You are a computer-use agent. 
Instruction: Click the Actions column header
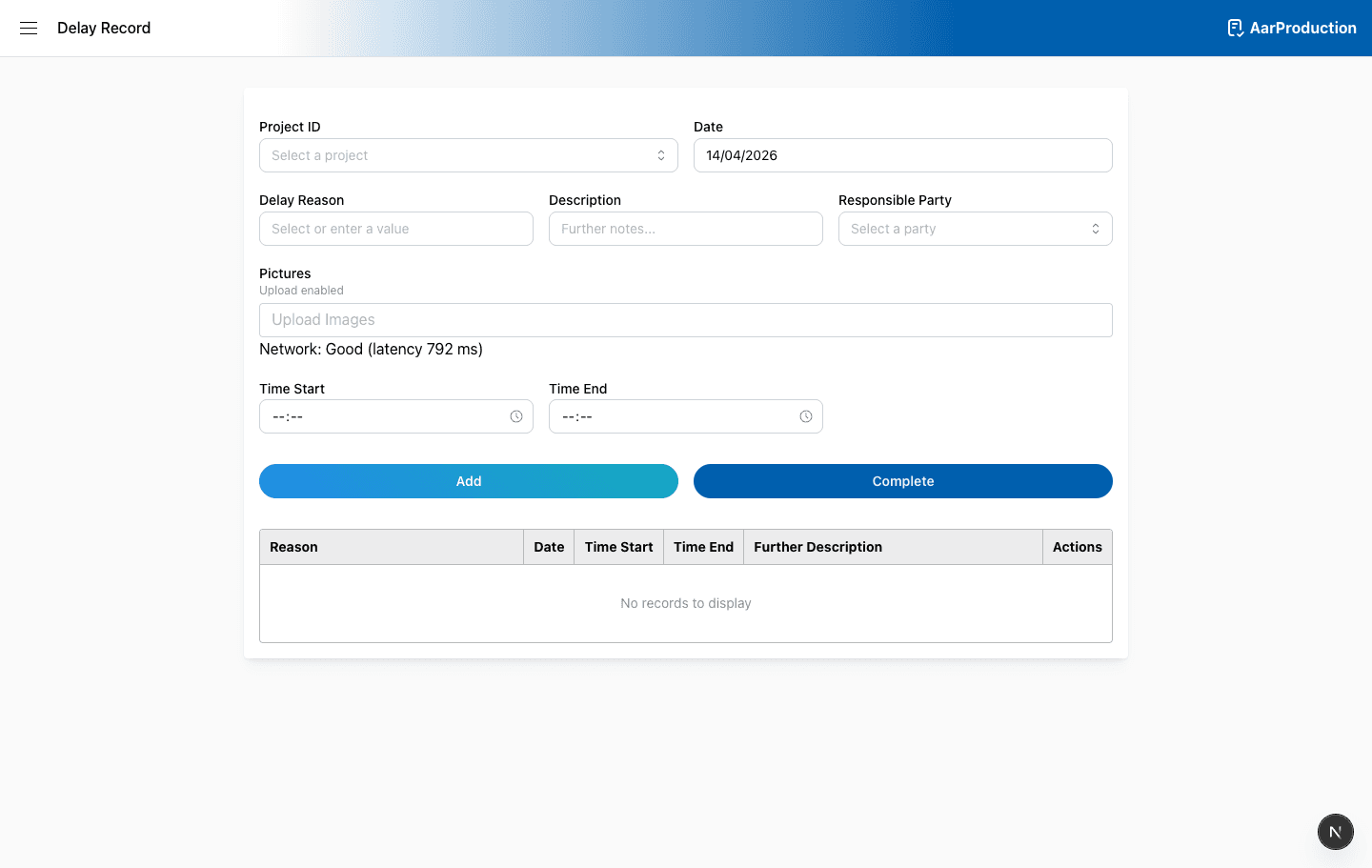tap(1077, 546)
